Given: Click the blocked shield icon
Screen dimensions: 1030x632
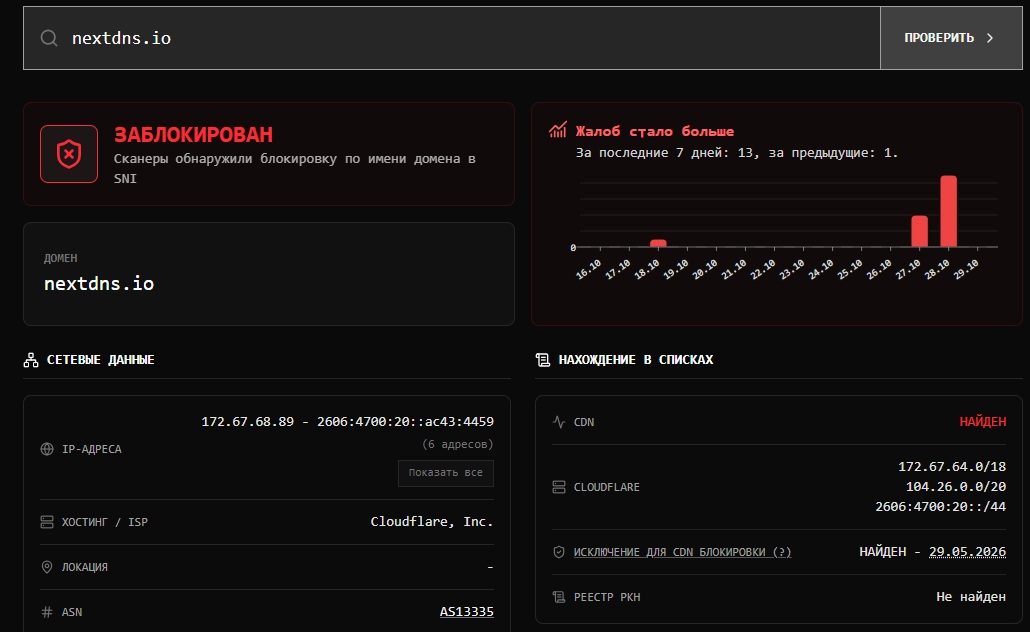Looking at the screenshot, I should [x=69, y=154].
